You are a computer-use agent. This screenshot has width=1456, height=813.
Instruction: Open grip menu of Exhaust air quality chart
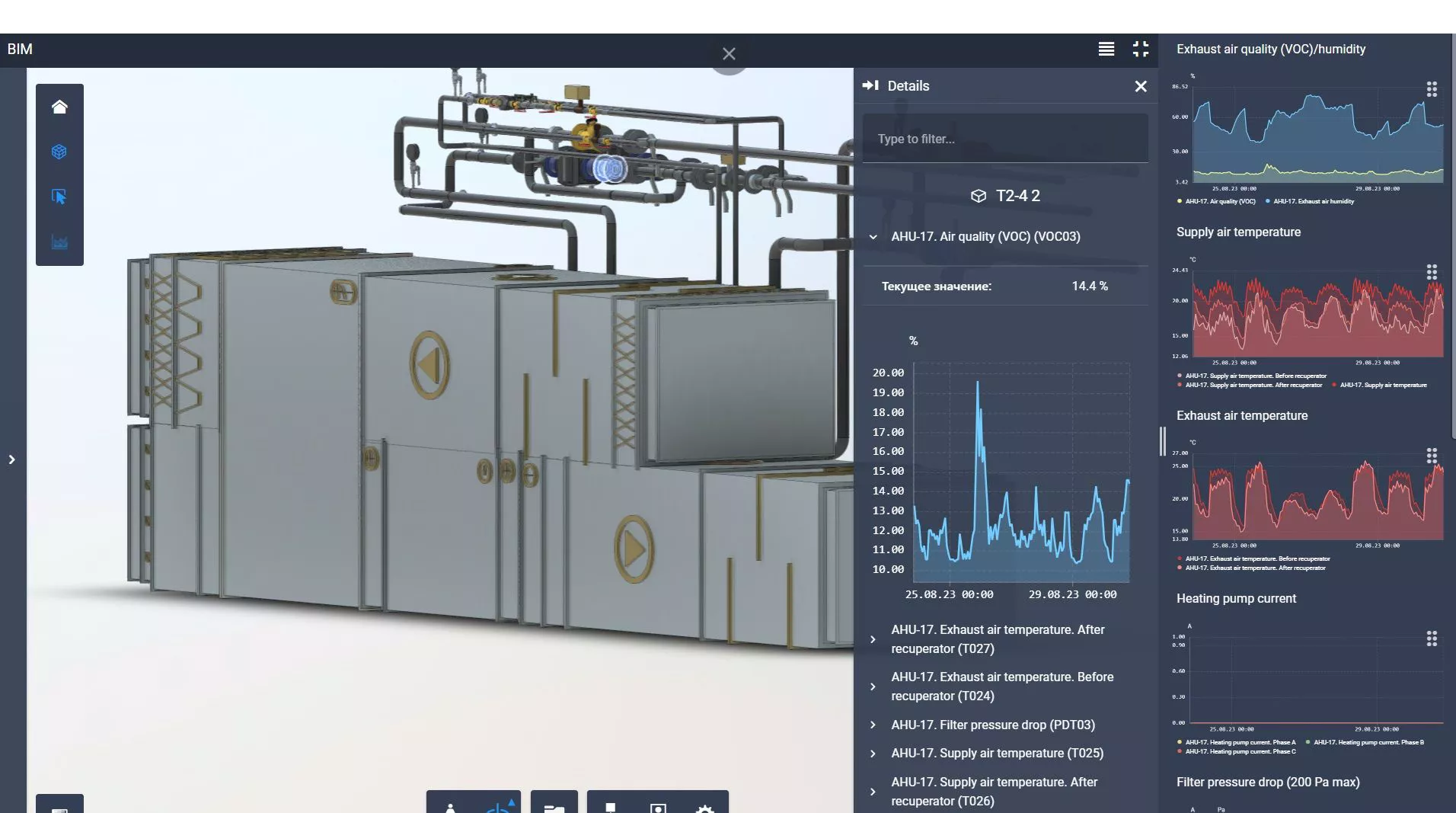[x=1432, y=89]
